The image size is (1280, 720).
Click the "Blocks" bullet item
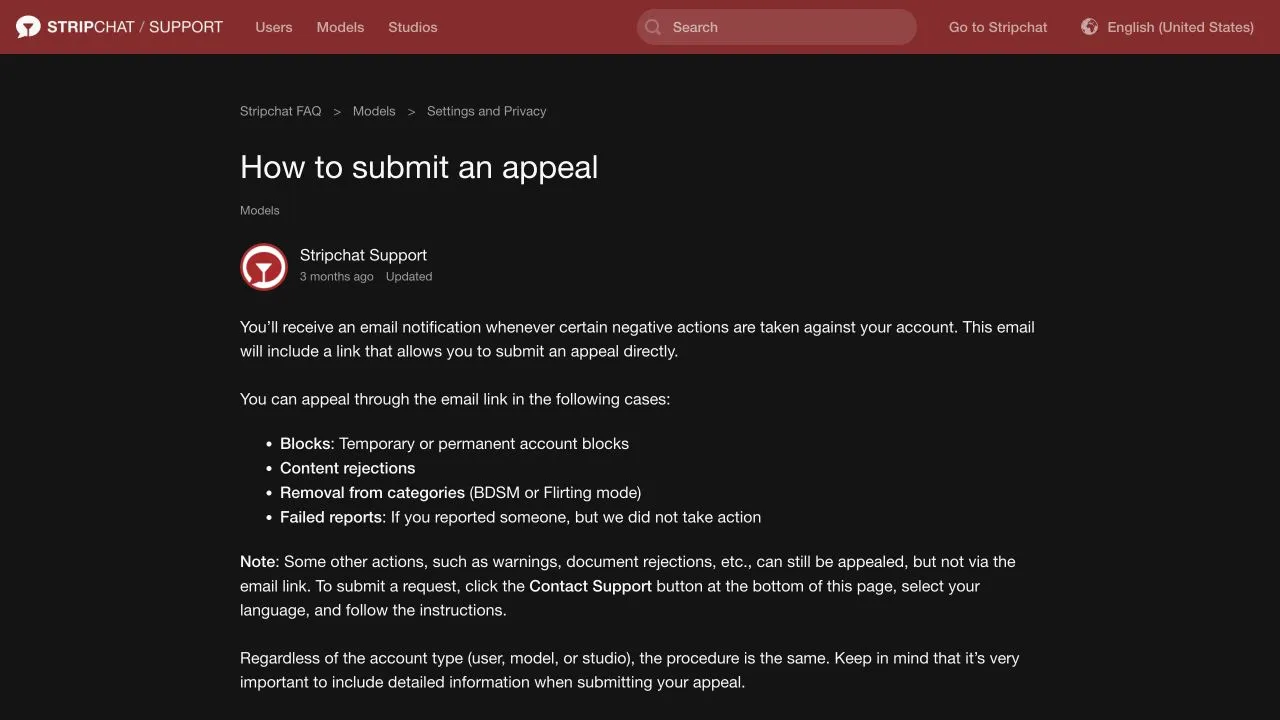(454, 444)
